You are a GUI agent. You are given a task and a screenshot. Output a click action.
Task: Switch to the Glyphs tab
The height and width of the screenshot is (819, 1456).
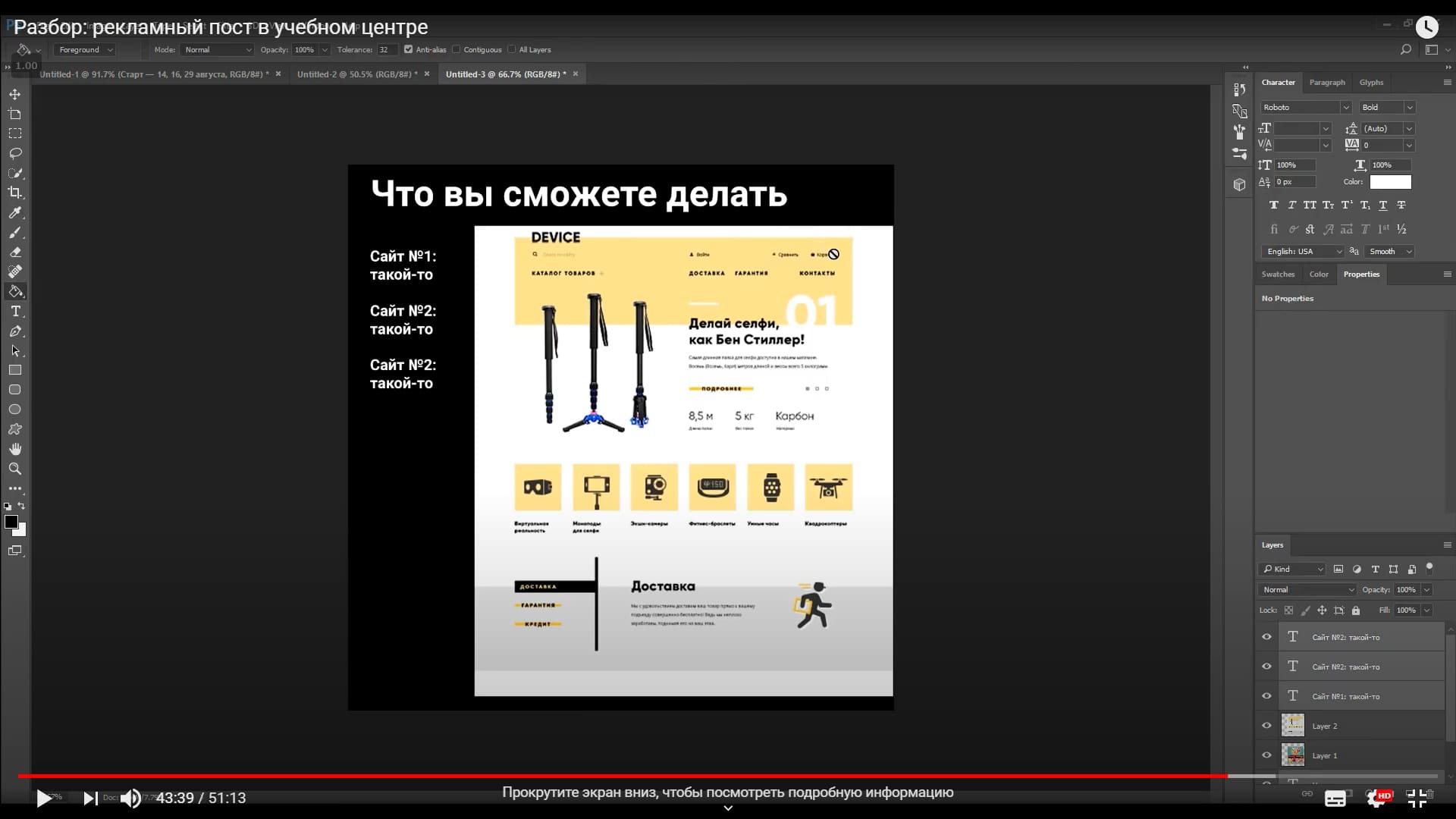[1371, 83]
